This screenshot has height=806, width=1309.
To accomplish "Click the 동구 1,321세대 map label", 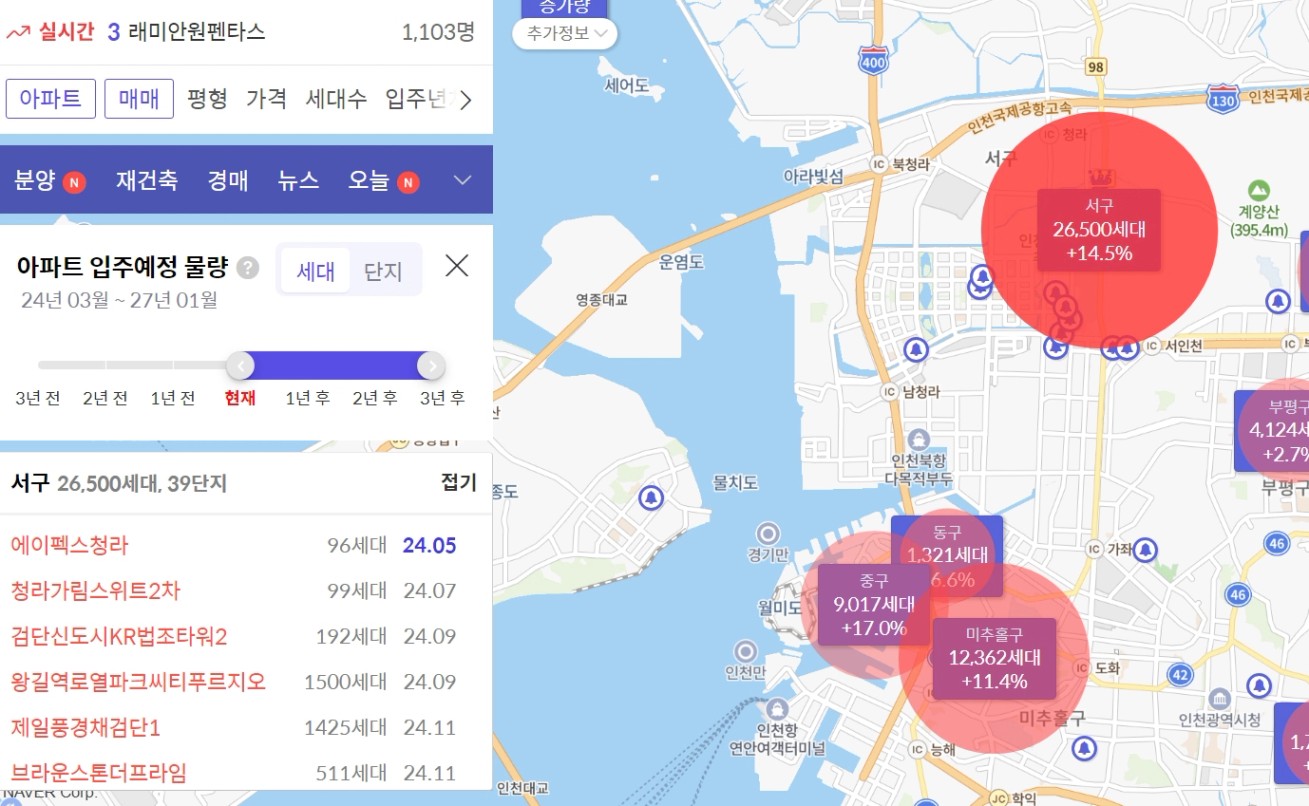I will (947, 555).
